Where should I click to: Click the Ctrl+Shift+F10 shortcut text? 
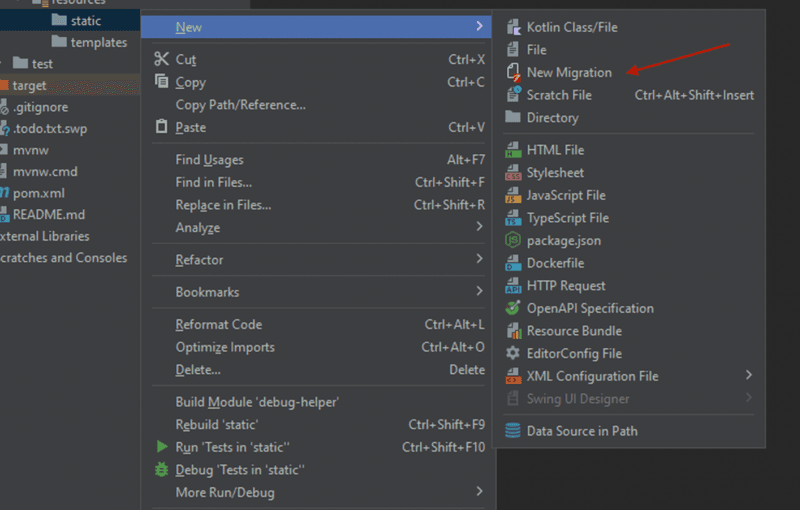[x=443, y=447]
